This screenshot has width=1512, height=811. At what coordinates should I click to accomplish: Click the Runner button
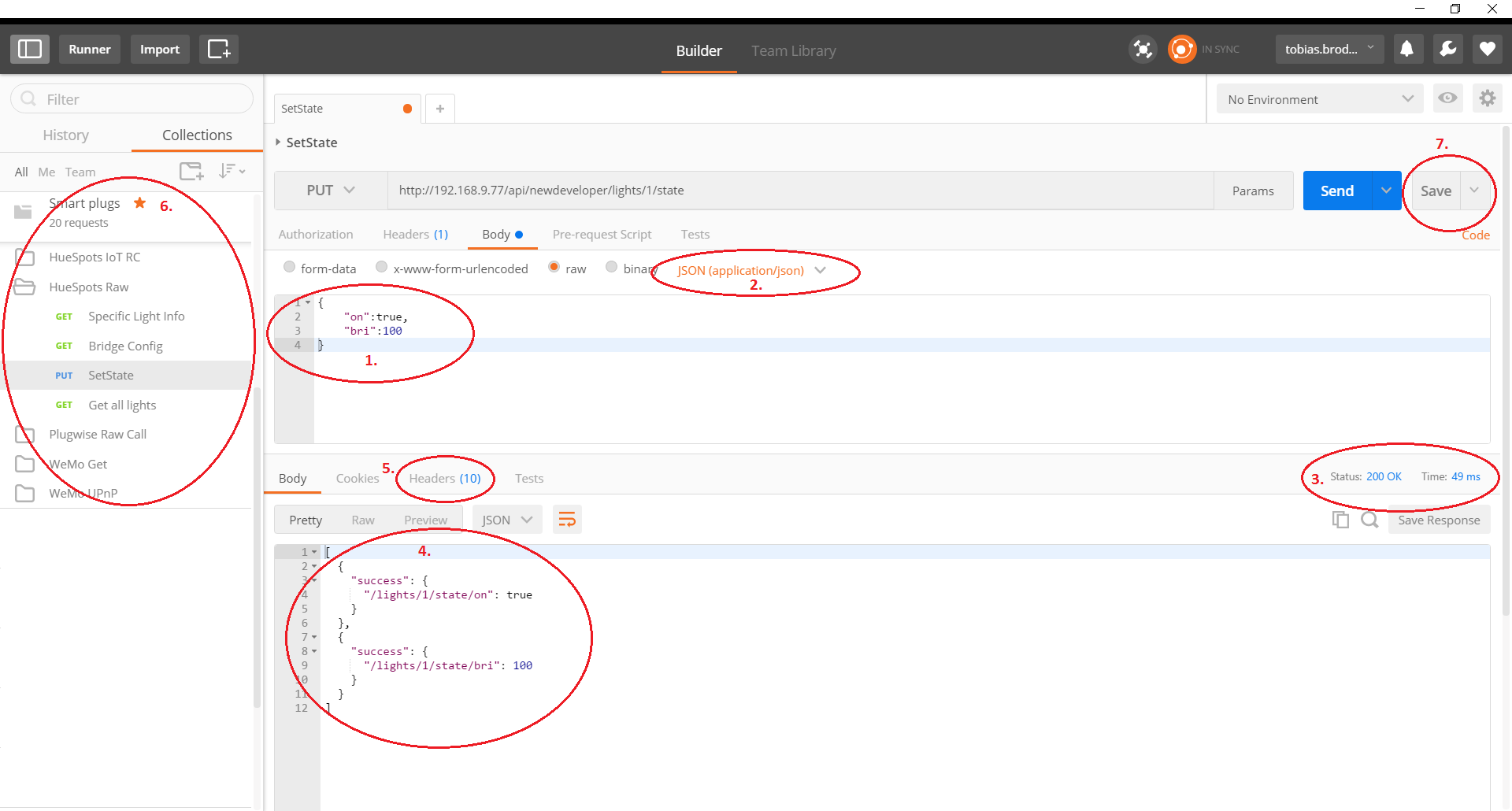tap(90, 49)
